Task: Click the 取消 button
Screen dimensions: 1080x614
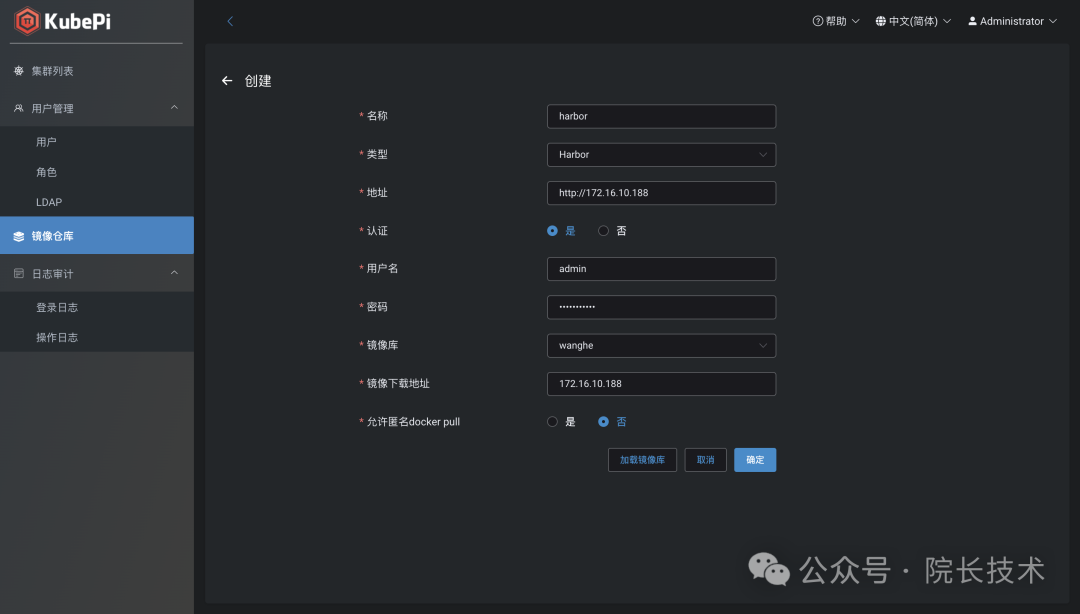Action: [x=705, y=460]
